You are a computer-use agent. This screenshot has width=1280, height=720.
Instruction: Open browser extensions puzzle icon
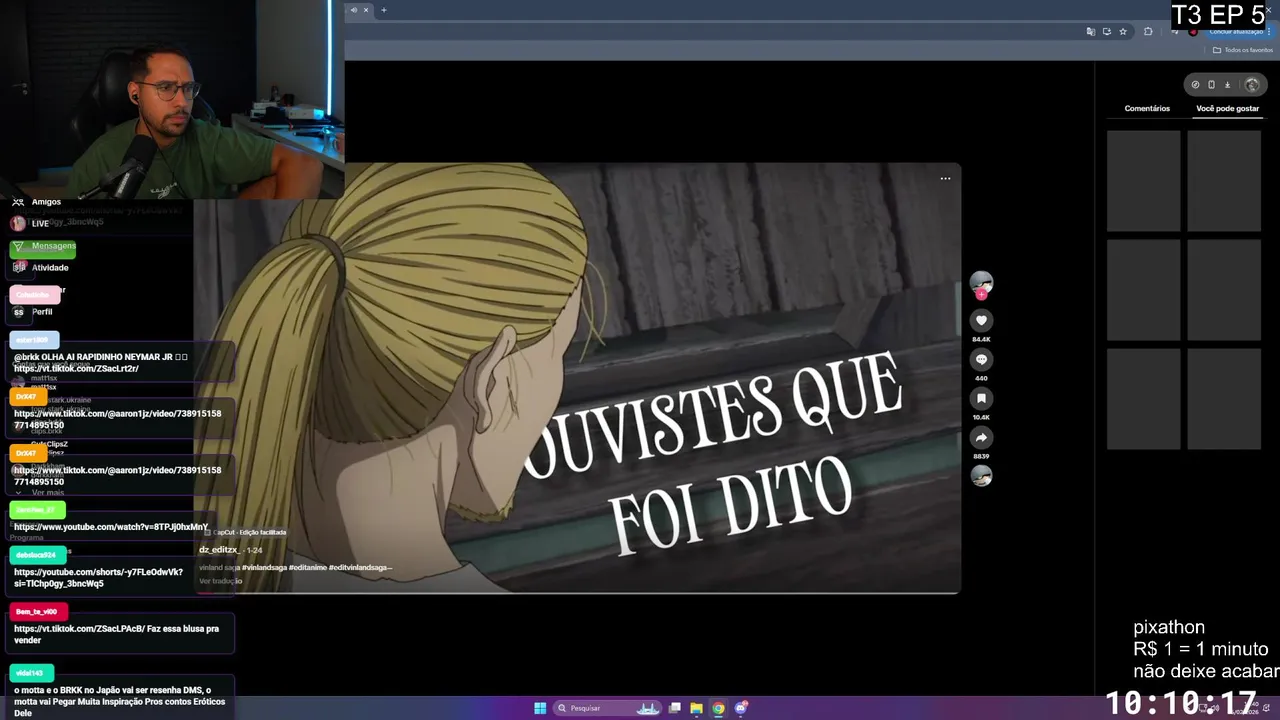coord(1148,32)
